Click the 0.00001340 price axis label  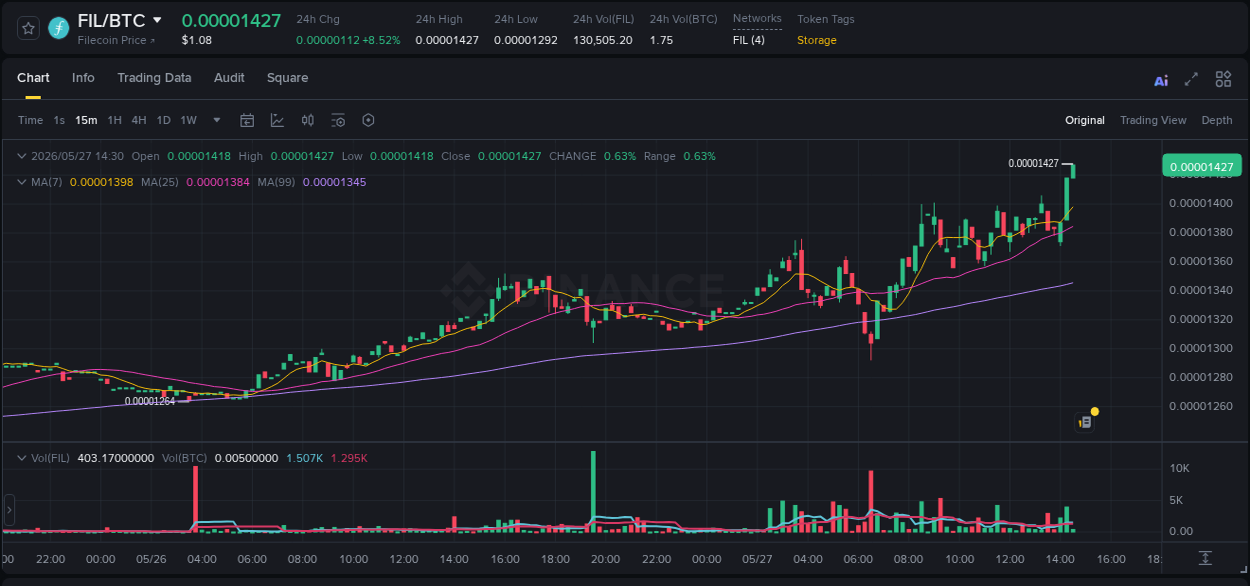click(x=1201, y=290)
